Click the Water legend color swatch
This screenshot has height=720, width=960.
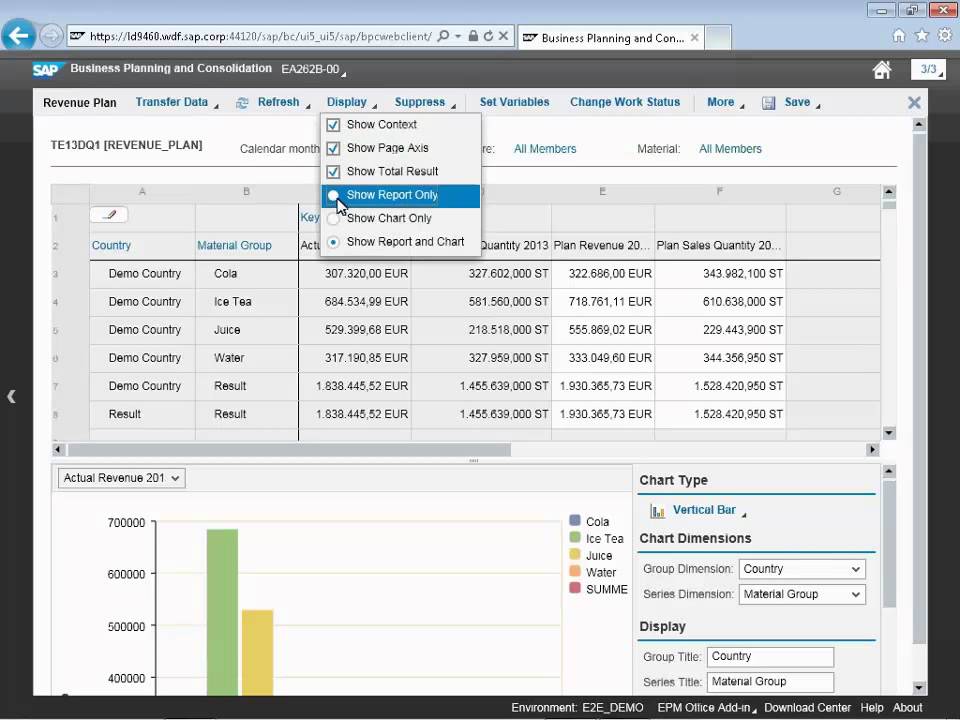[574, 571]
